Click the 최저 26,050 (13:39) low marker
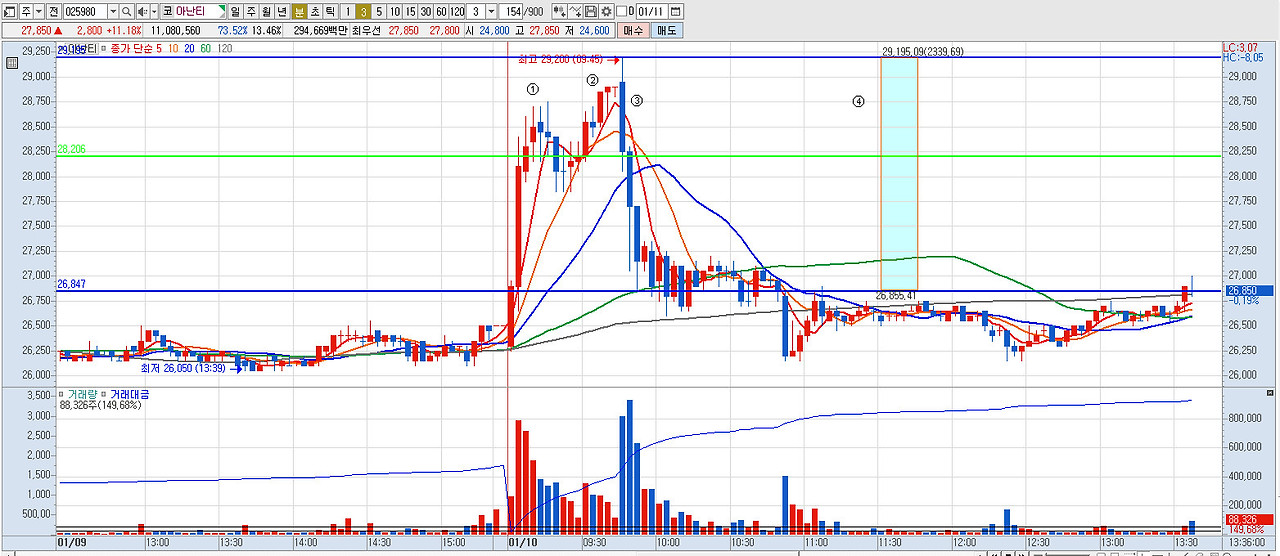 [190, 368]
